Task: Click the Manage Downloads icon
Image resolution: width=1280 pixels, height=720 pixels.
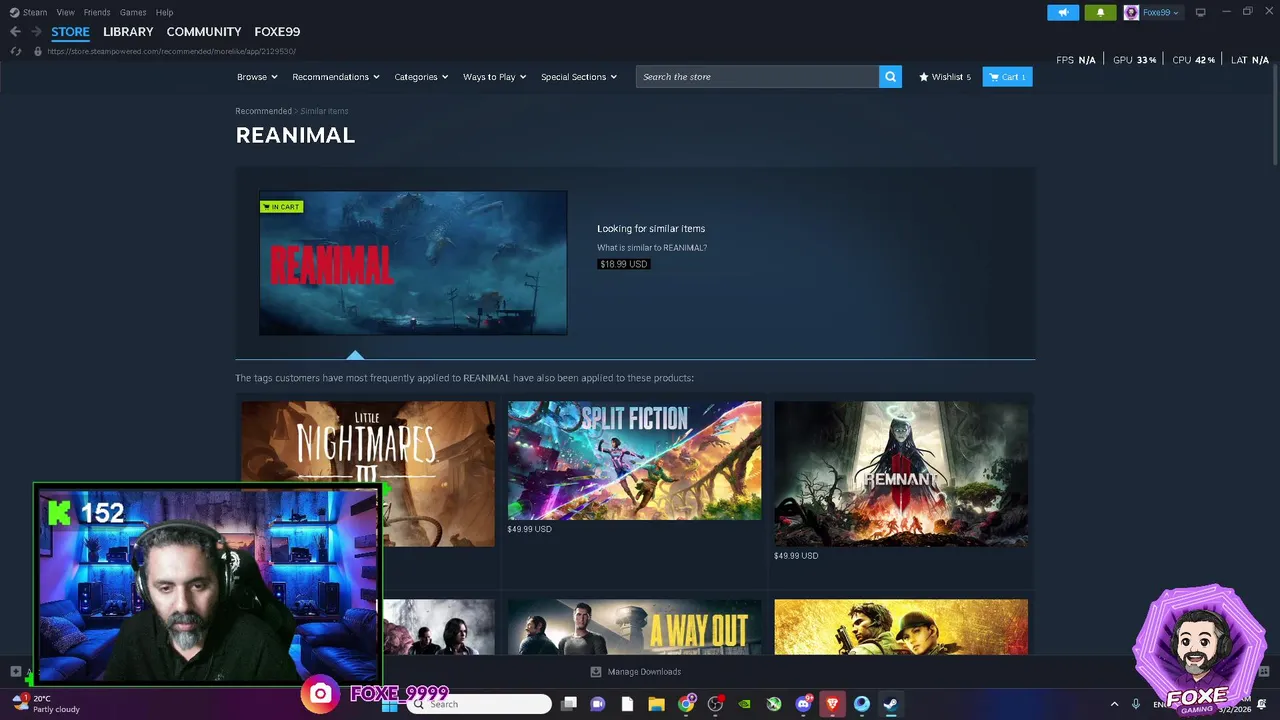Action: coord(596,672)
